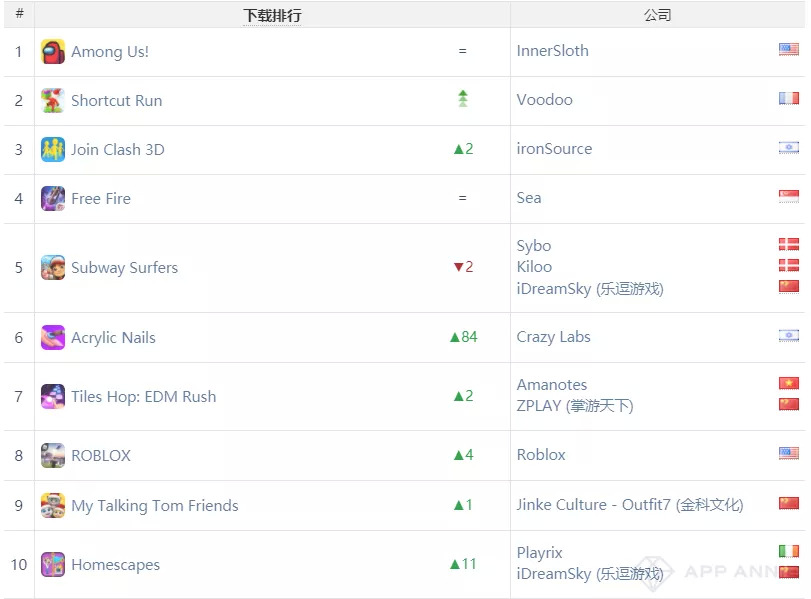
Task: Select the Tiles Hop: EDM Rush icon
Action: (x=53, y=397)
